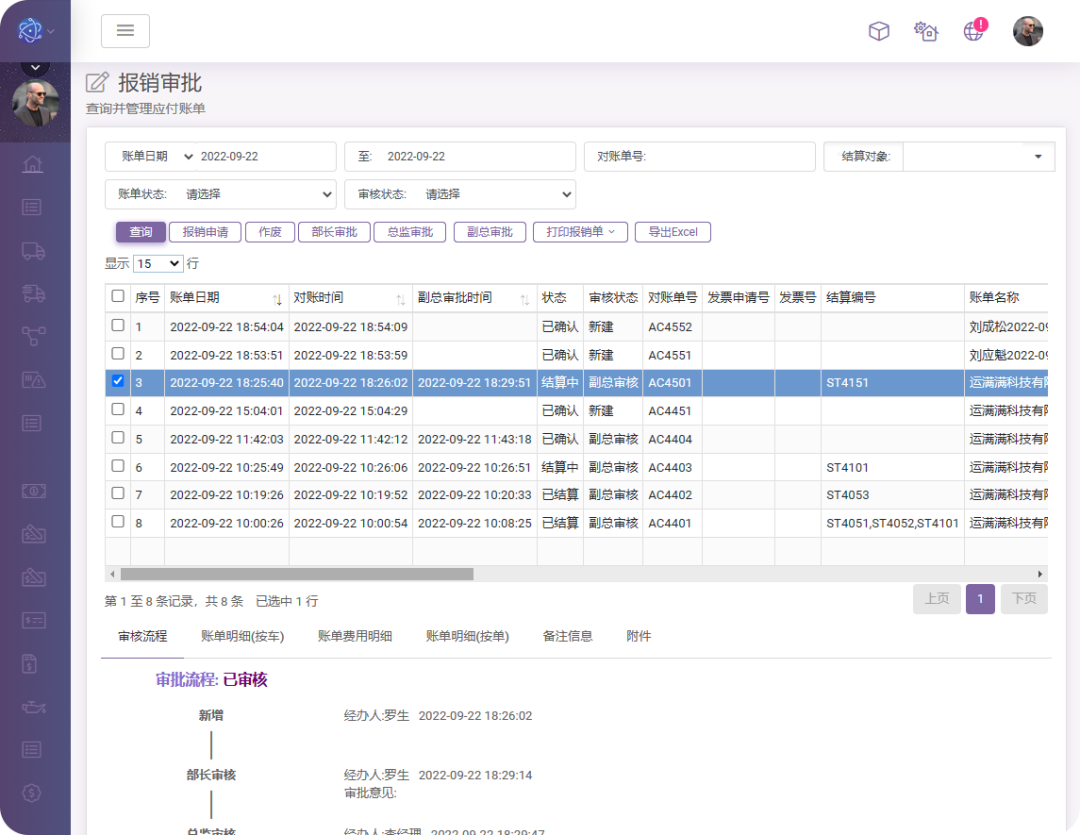Open the gear-and-home settings icon
Image resolution: width=1080 pixels, height=835 pixels.
point(926,31)
